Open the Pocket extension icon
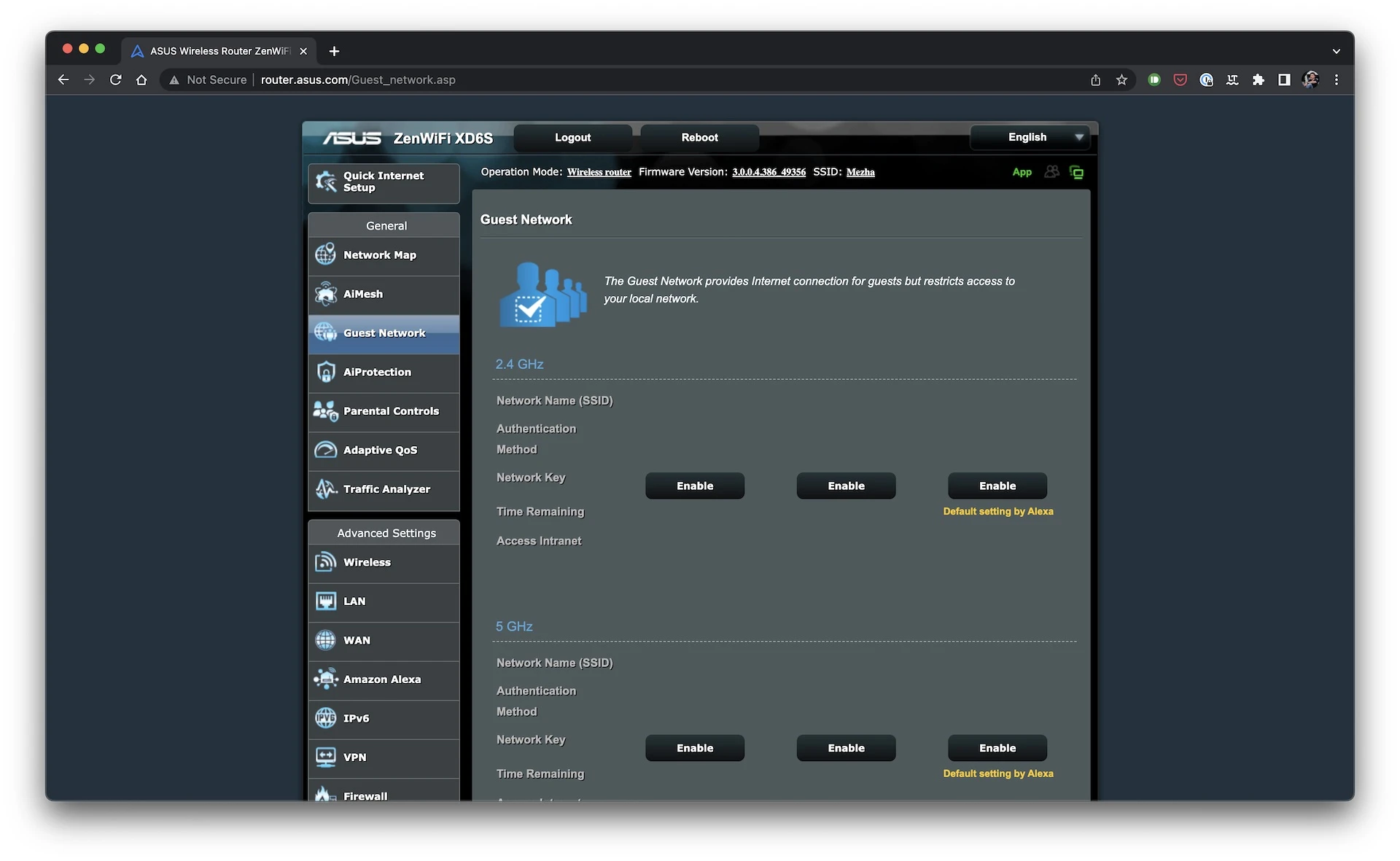 (x=1180, y=80)
